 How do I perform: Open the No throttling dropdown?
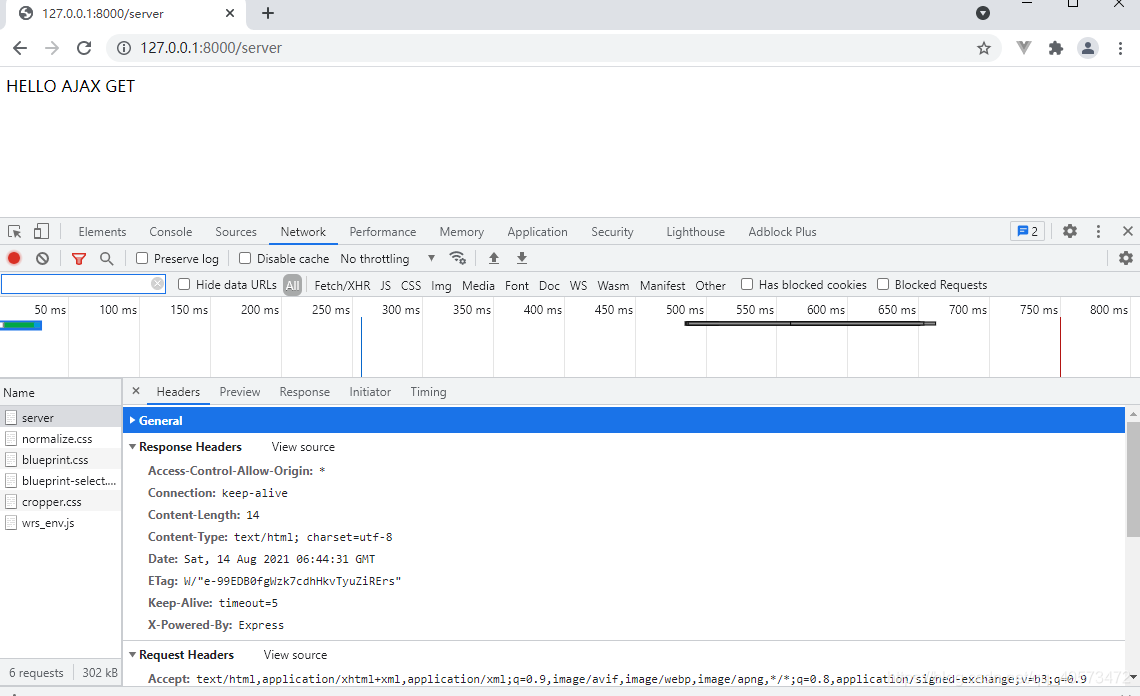coord(388,258)
